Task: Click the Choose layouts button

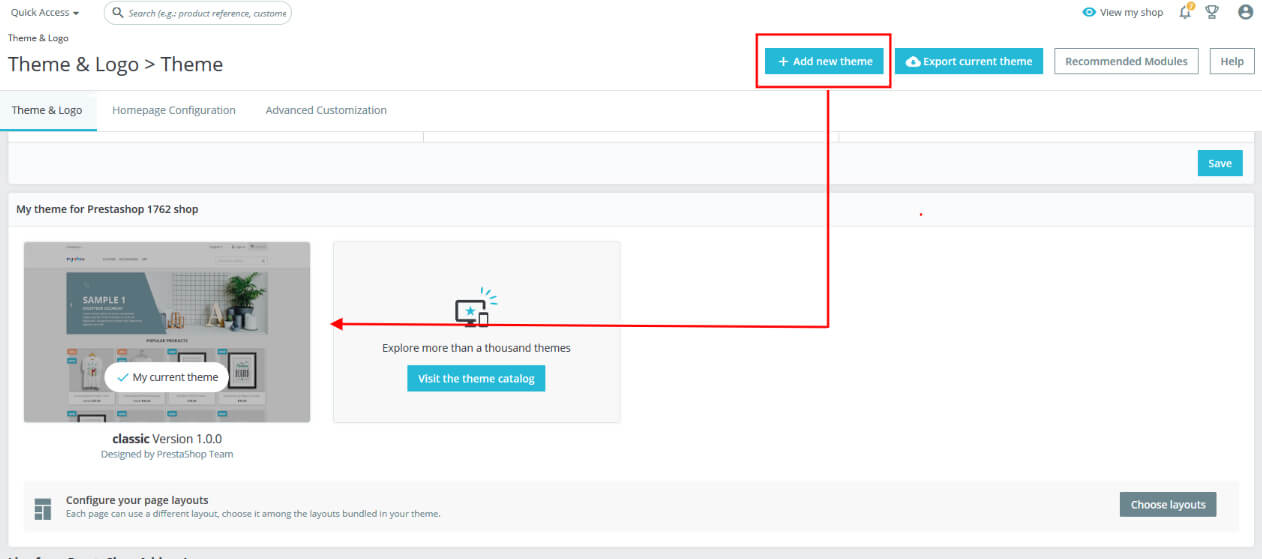Action: click(1168, 504)
